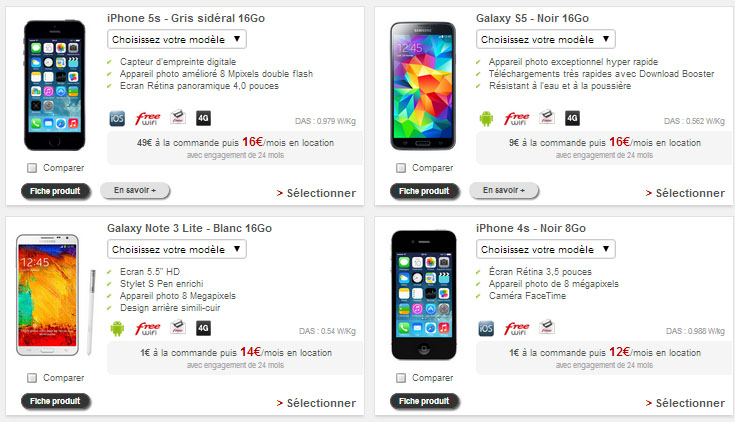Click the Android robot icon under Galaxy S5

(x=486, y=118)
